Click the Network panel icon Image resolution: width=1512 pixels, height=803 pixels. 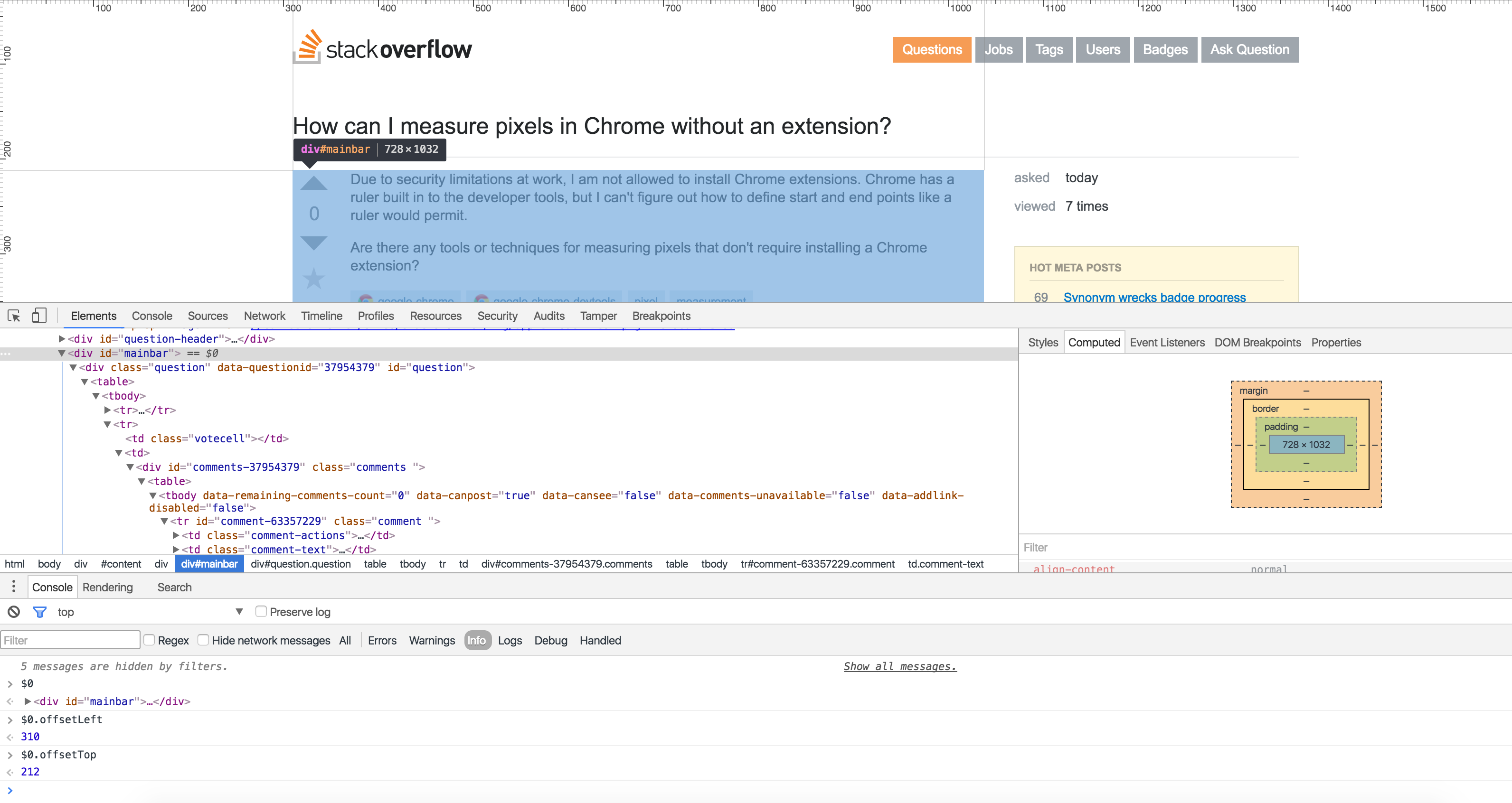click(264, 316)
